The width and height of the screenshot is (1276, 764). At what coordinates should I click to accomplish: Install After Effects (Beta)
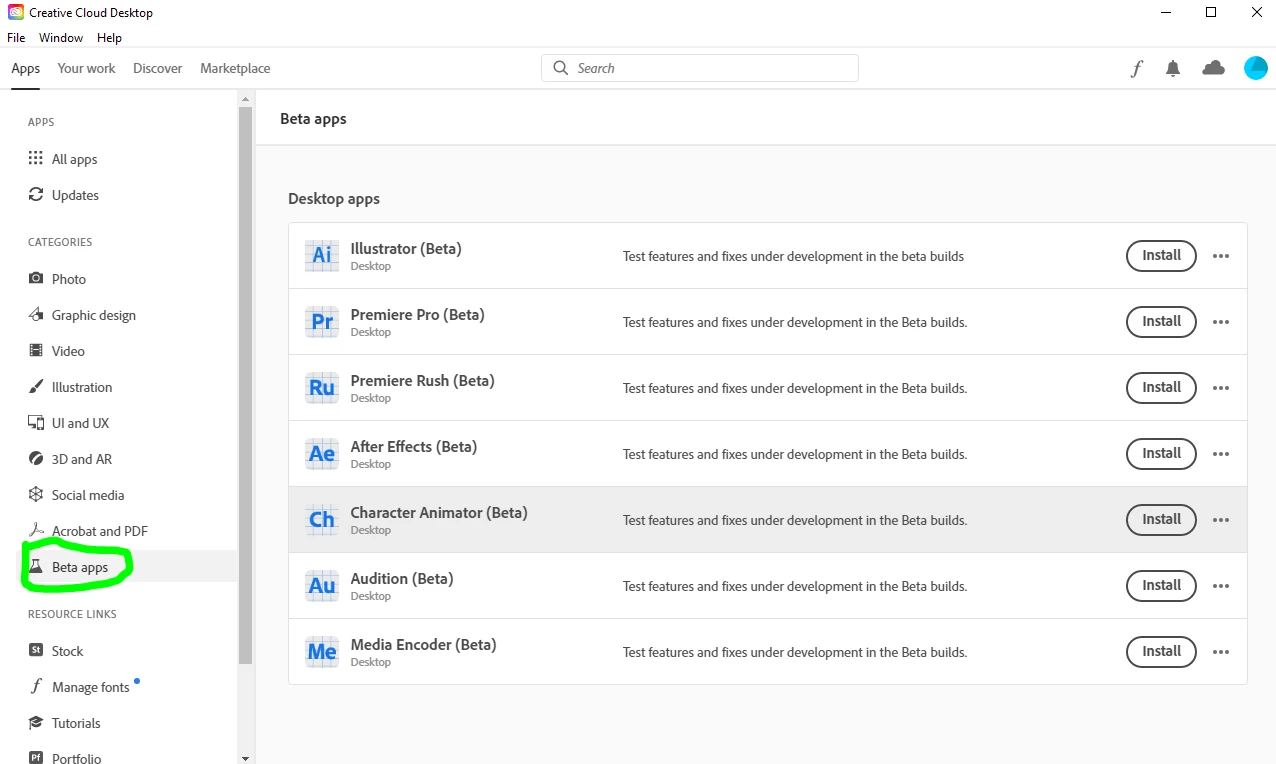[1161, 453]
